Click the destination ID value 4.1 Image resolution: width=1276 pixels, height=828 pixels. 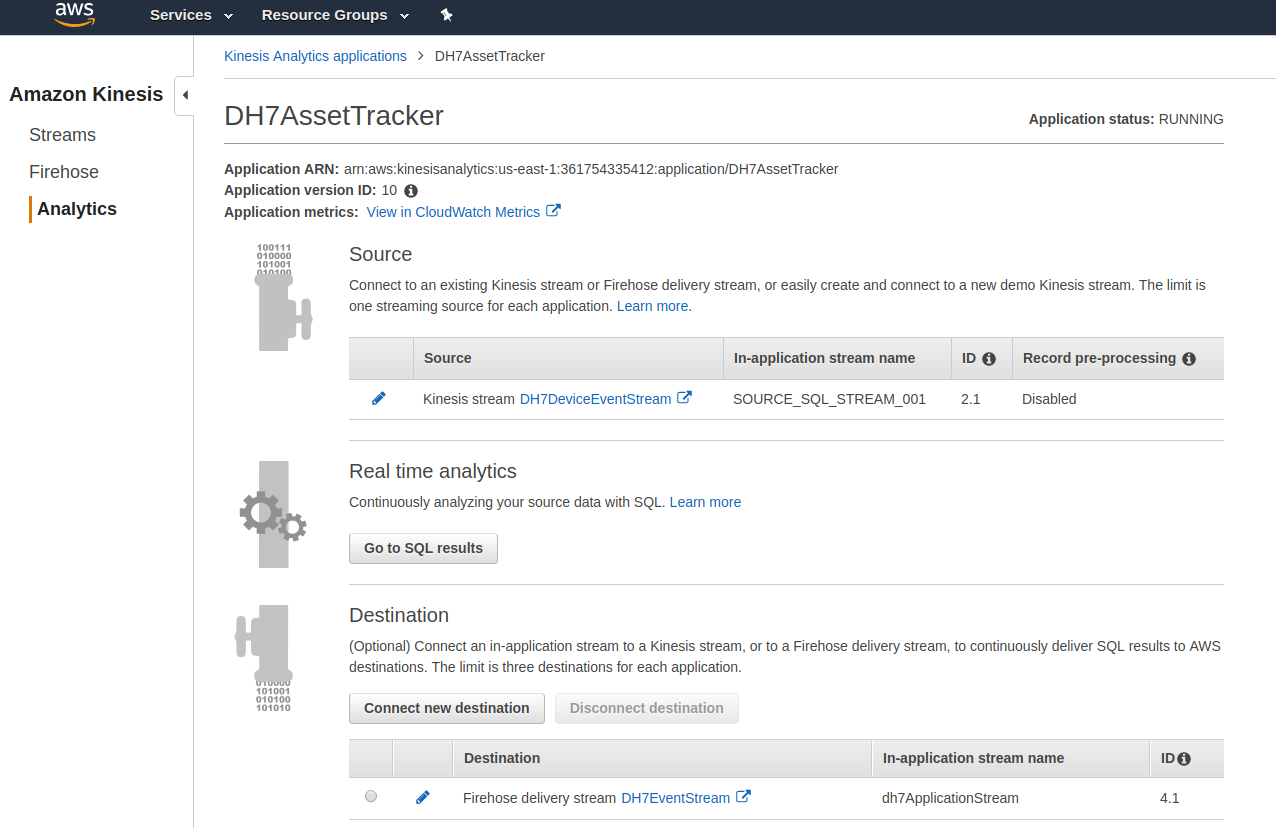1170,798
